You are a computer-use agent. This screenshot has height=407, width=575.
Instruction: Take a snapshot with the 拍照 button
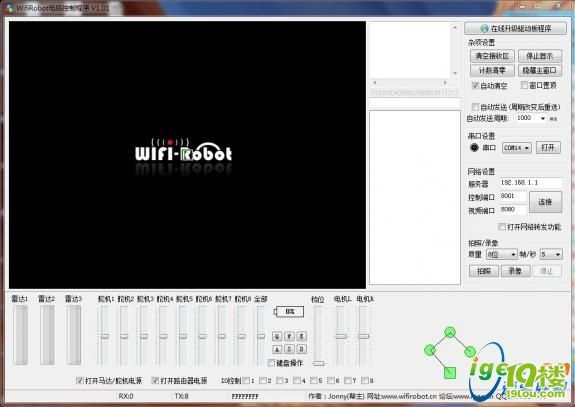[x=484, y=271]
